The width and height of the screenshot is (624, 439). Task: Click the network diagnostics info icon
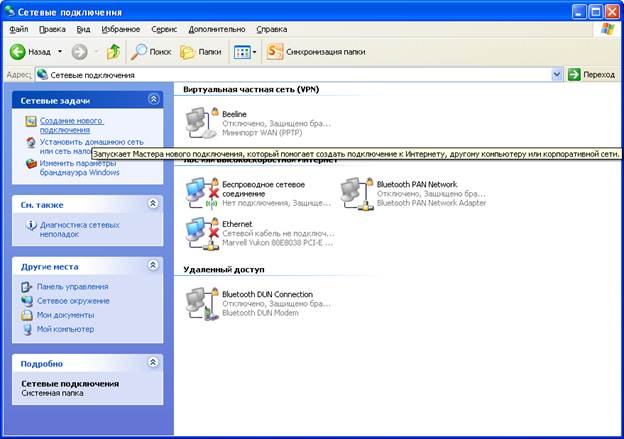point(31,225)
